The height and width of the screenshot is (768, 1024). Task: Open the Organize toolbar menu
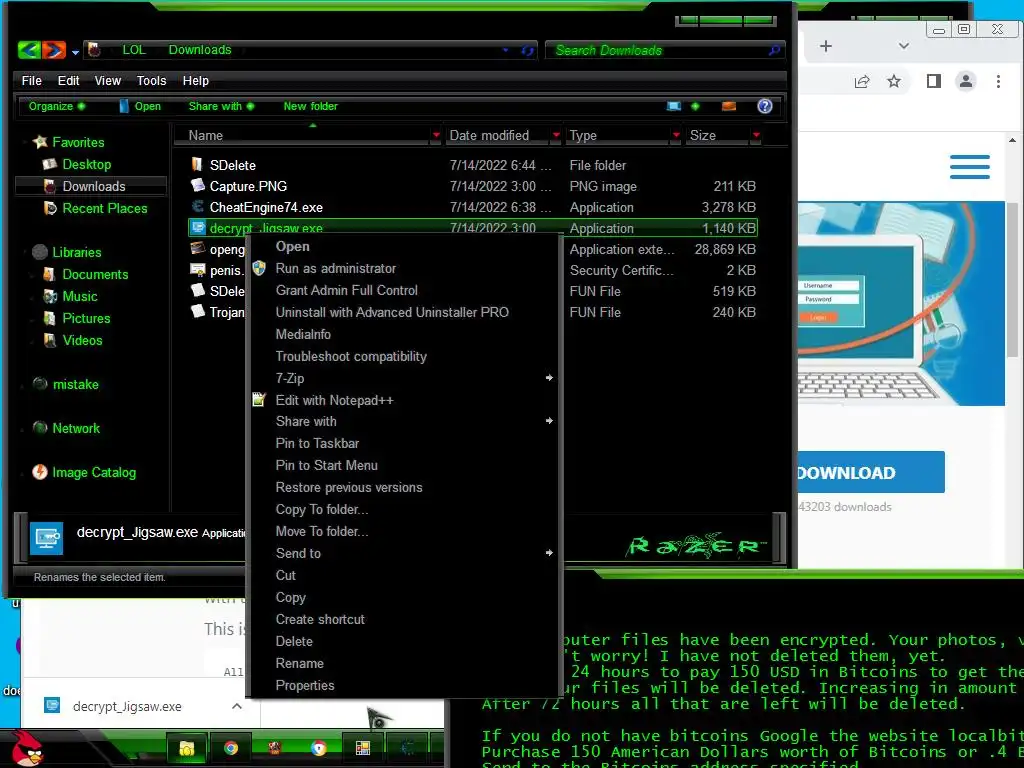tap(56, 106)
